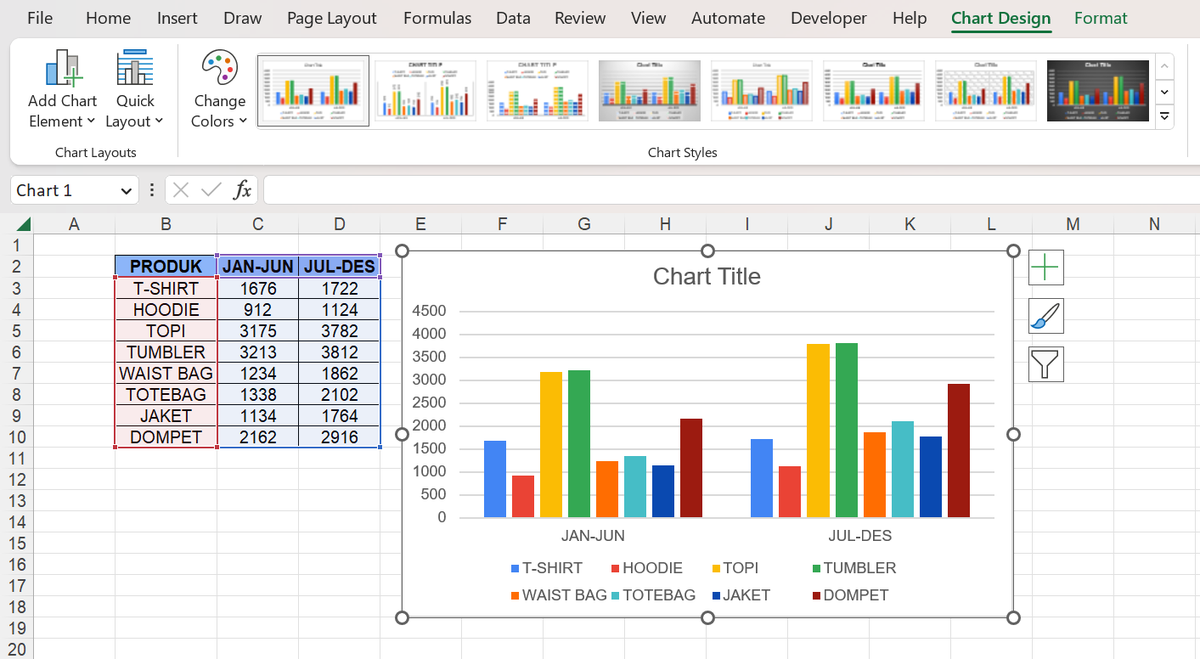1200x659 pixels.
Task: Select the yellow TOPI bar in JAN-JUN group
Action: [x=551, y=444]
